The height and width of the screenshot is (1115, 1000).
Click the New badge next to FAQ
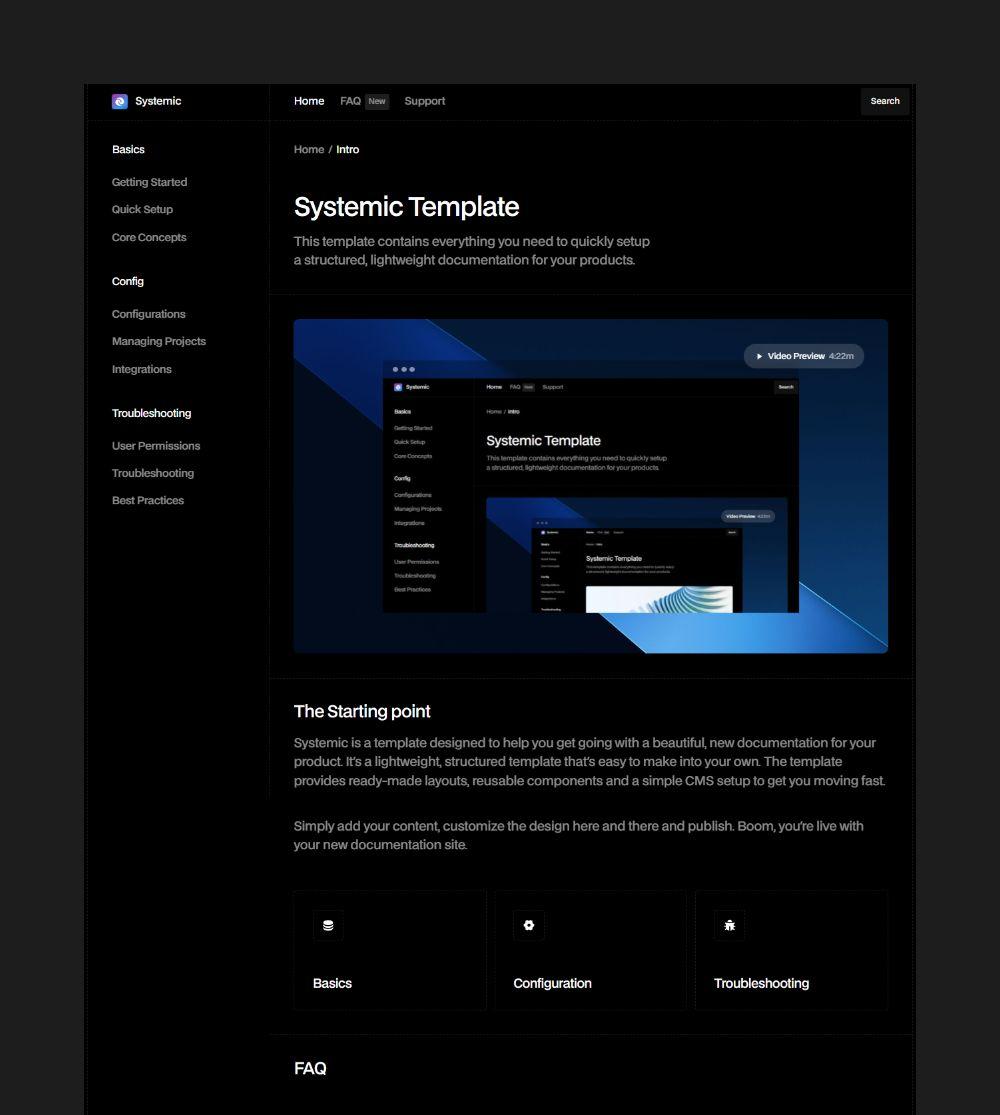pos(376,101)
